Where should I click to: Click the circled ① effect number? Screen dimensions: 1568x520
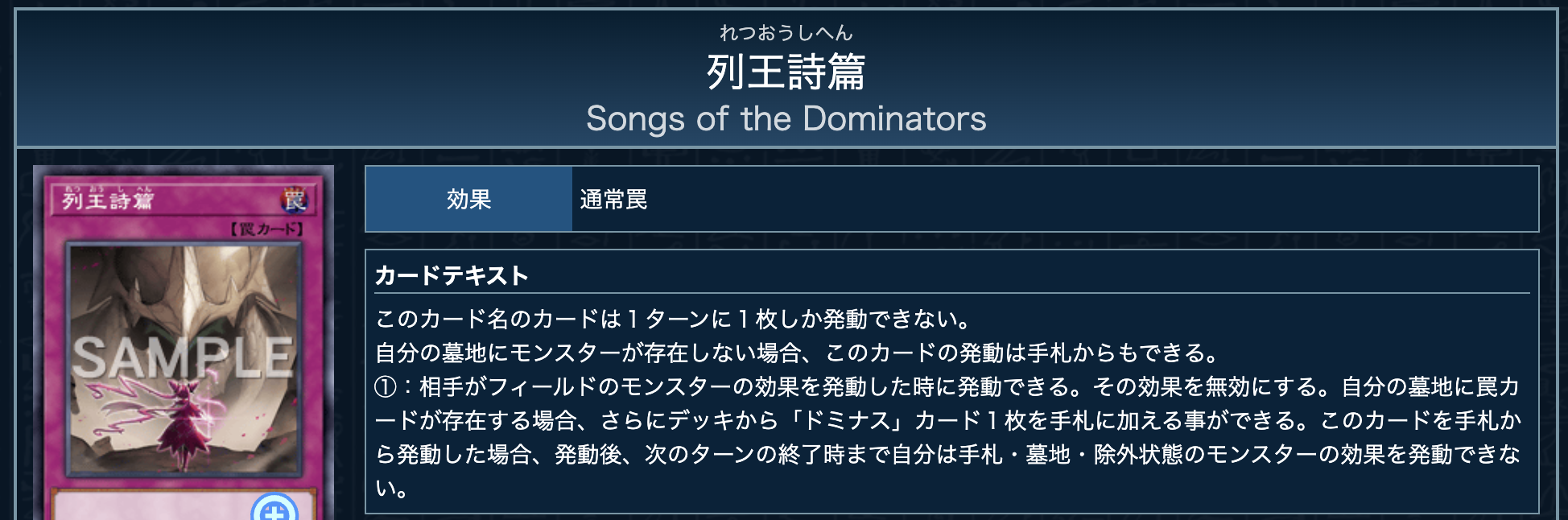point(386,387)
